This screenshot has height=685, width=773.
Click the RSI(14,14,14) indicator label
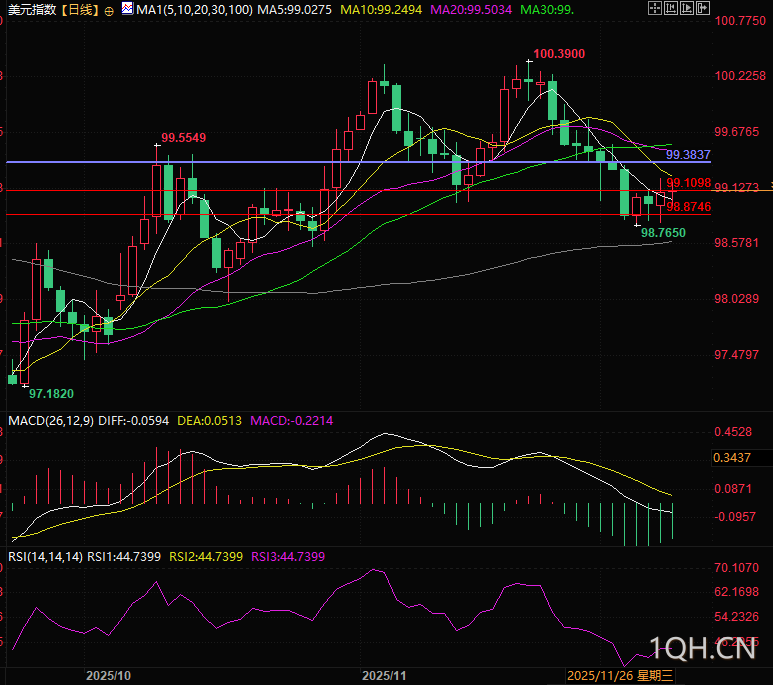click(45, 557)
